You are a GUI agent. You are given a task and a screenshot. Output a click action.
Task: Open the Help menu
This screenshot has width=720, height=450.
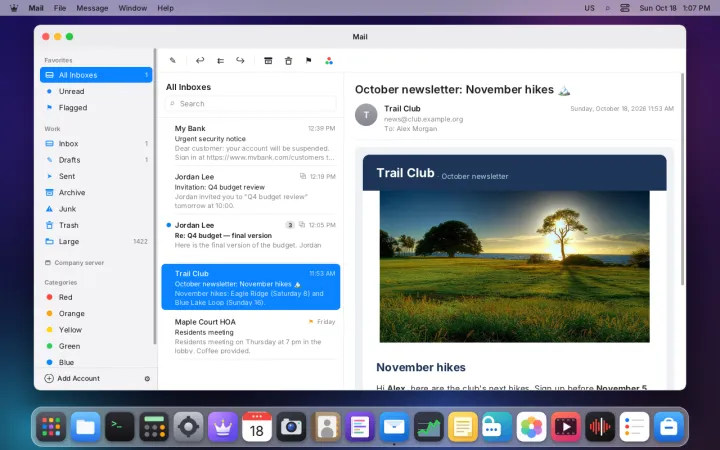pyautogui.click(x=165, y=8)
